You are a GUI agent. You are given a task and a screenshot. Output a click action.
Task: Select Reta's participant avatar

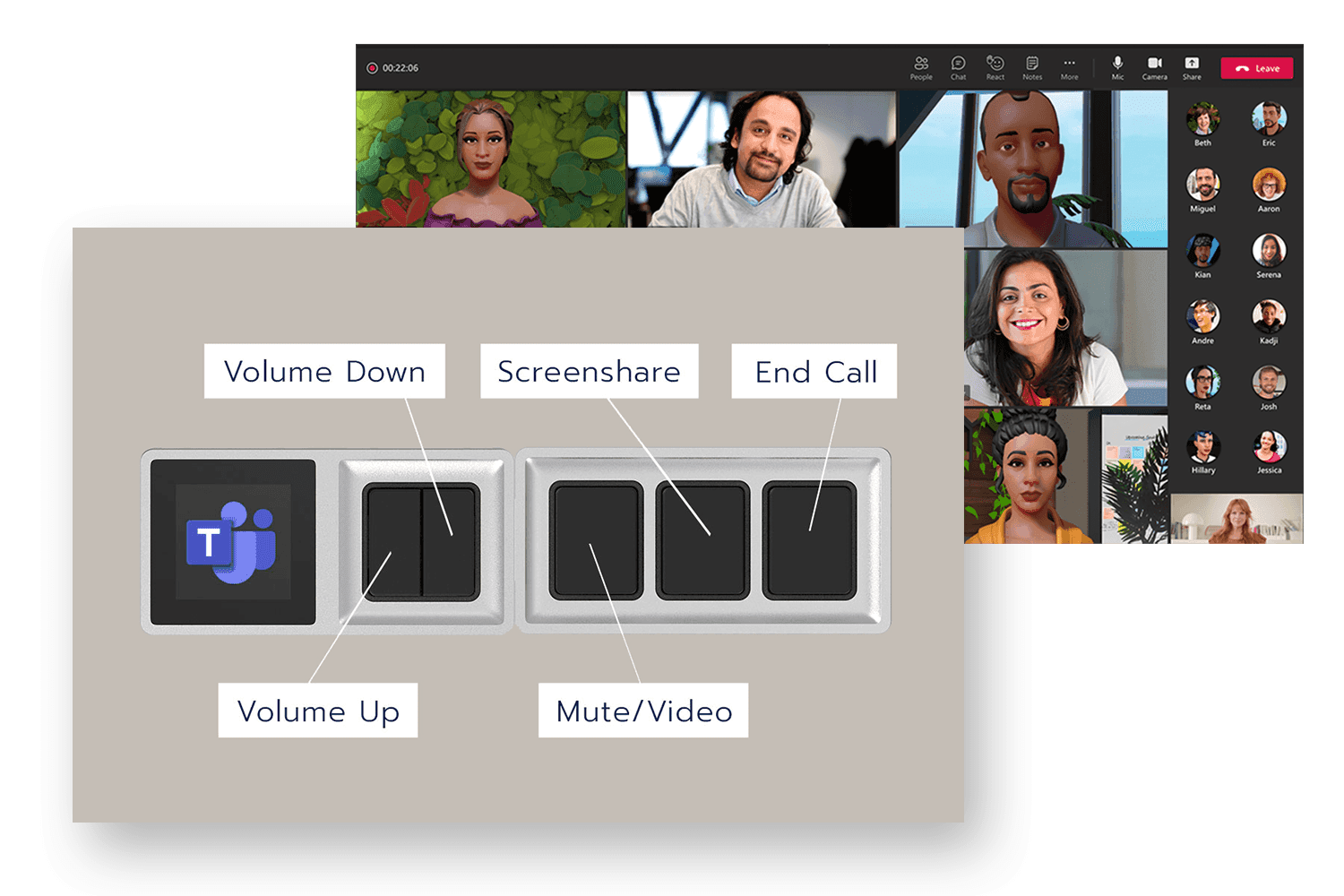(x=1202, y=383)
